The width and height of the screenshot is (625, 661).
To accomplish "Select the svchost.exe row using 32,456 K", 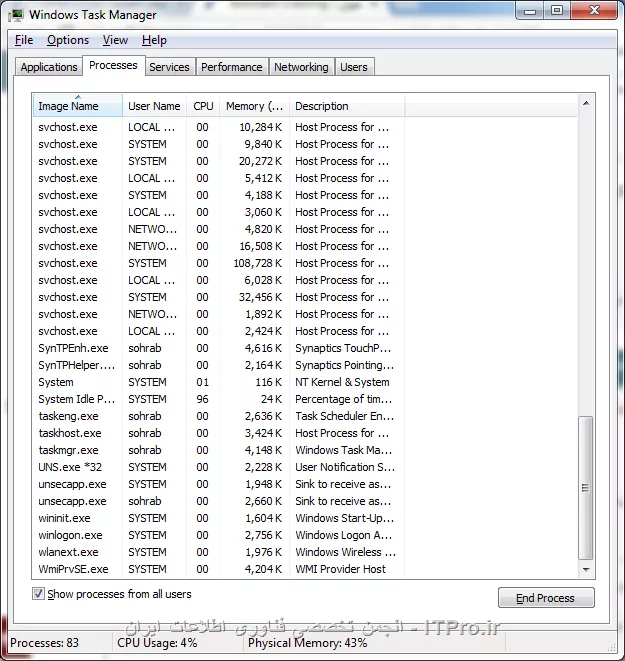I will 218,297.
